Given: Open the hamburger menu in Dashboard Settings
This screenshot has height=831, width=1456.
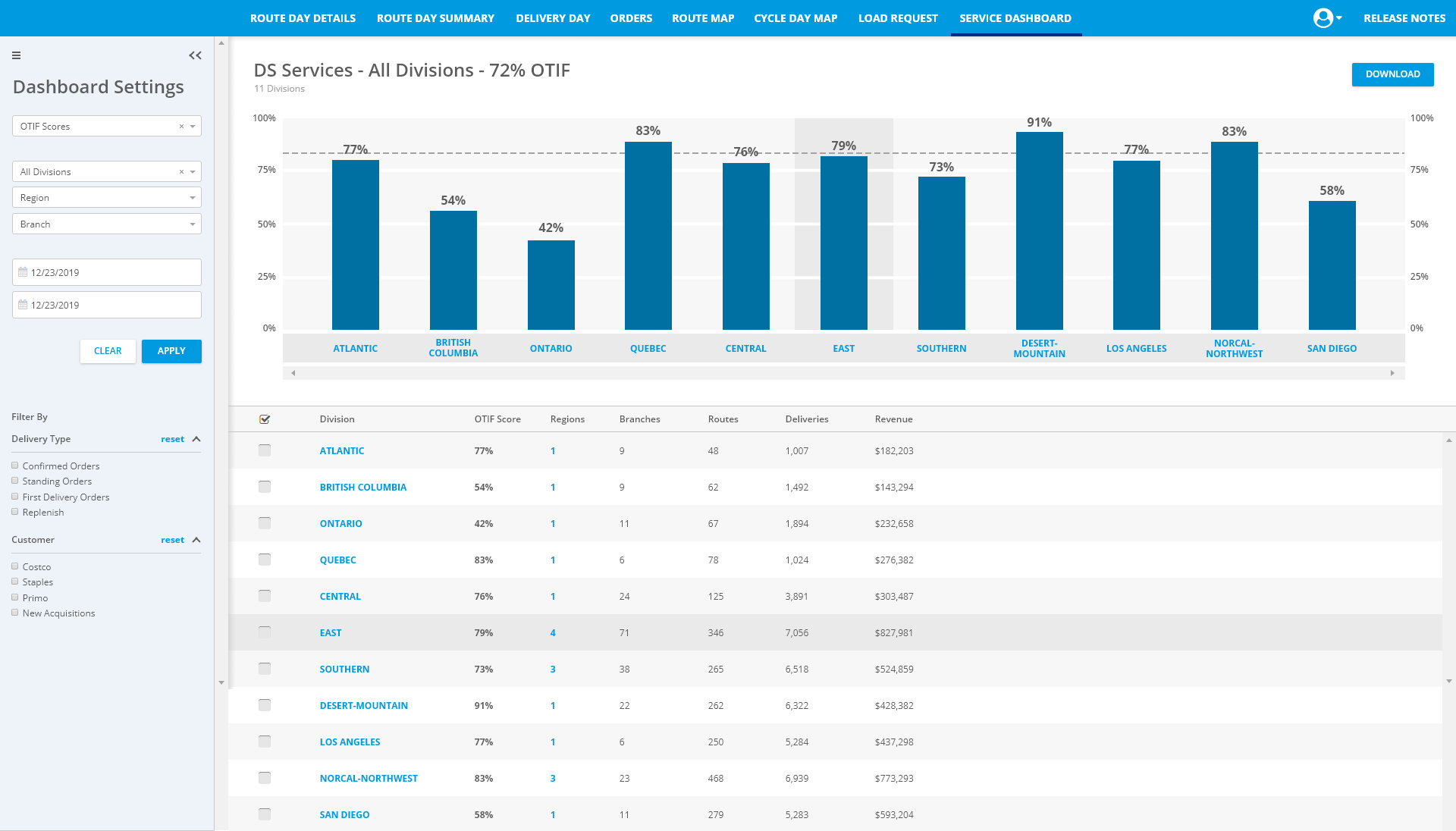Looking at the screenshot, I should coord(16,55).
